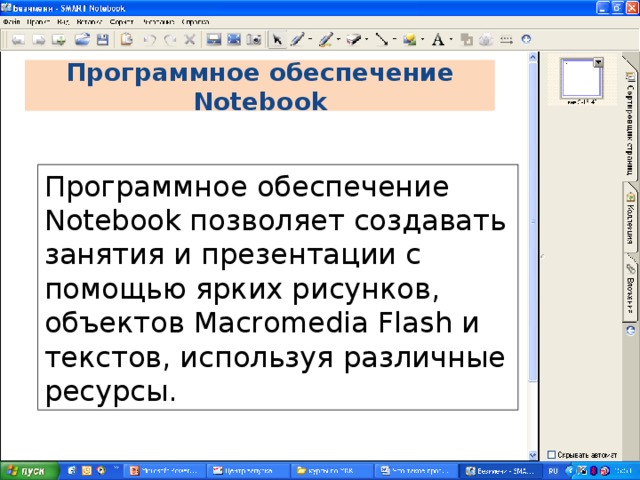Screen dimensions: 640x480
Task: Show hidden quick launch icons chevron
Action: point(116,467)
